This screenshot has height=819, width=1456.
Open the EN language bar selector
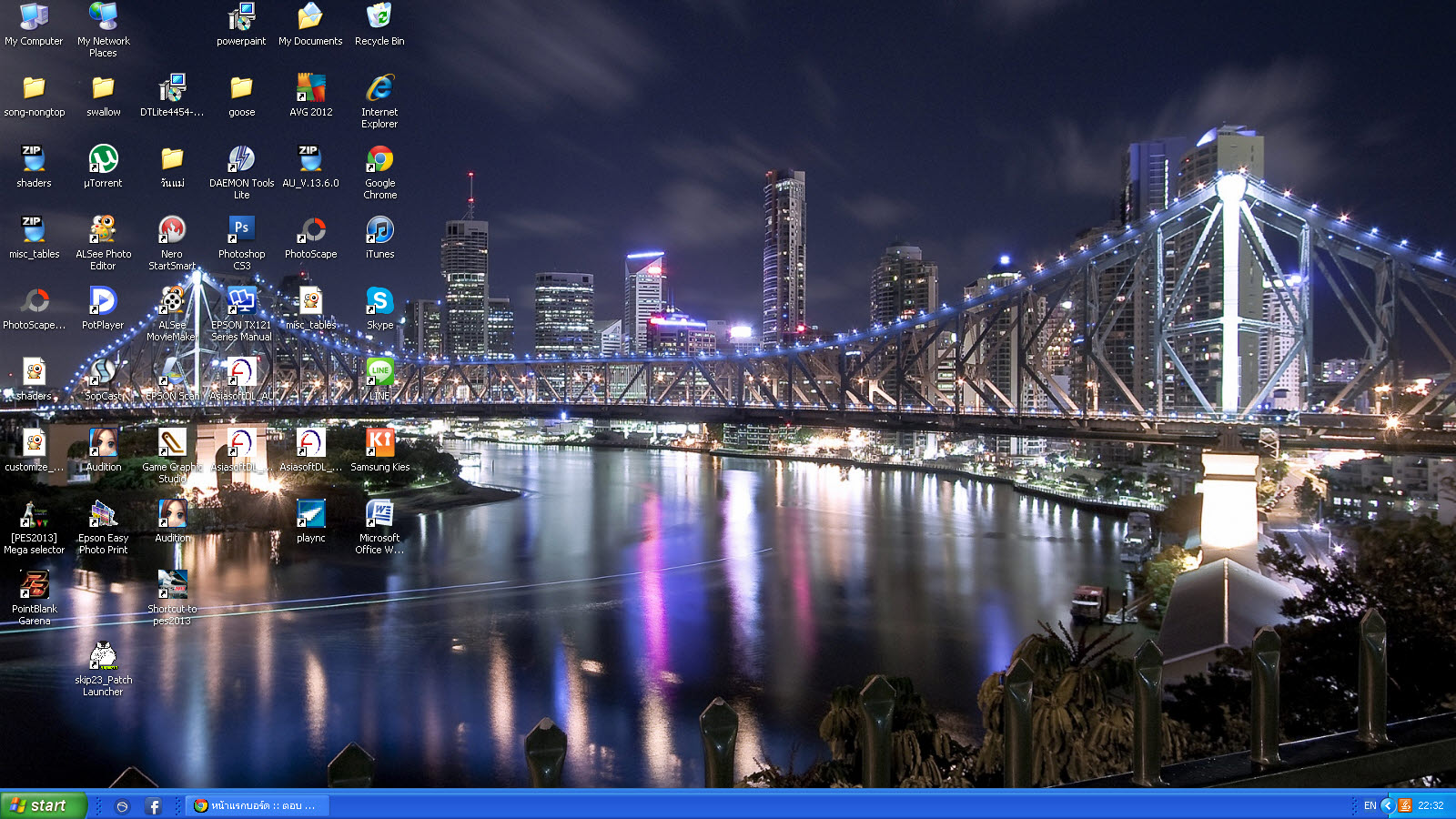[x=1370, y=806]
